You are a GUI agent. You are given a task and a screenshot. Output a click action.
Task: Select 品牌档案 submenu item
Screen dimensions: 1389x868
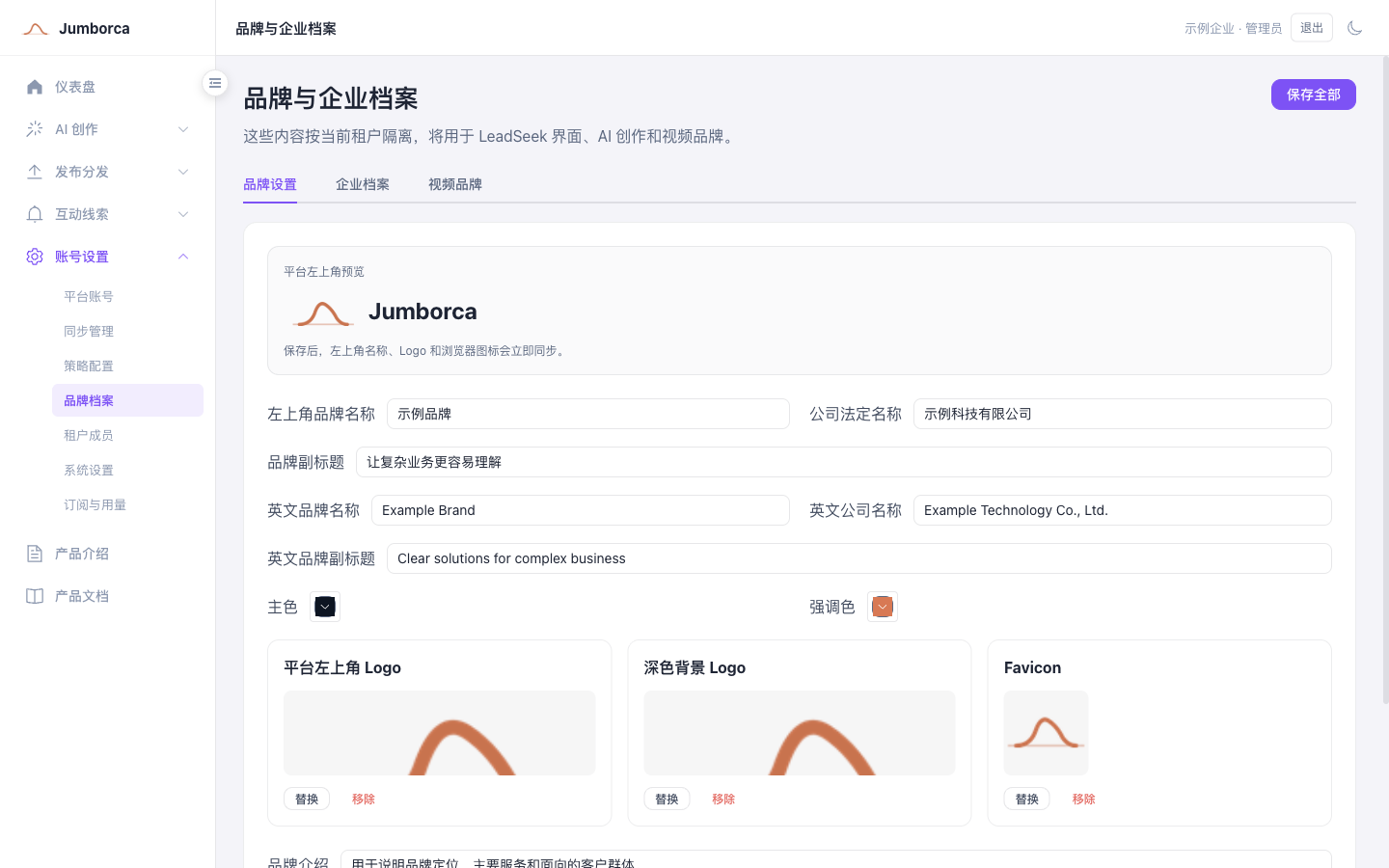pyautogui.click(x=127, y=400)
